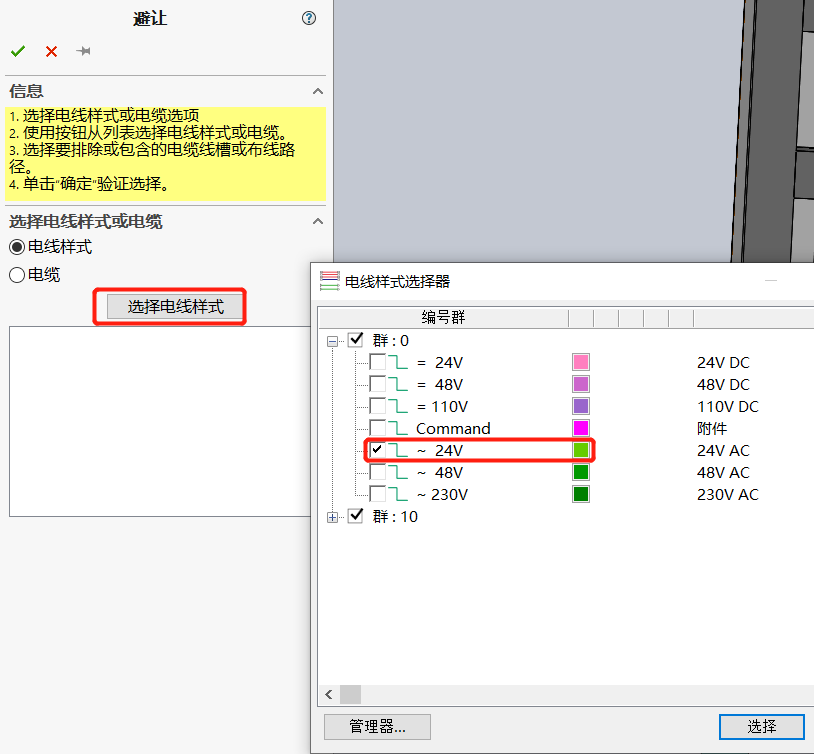Click the 选择电线样式 button
The height and width of the screenshot is (754, 814).
point(175,306)
